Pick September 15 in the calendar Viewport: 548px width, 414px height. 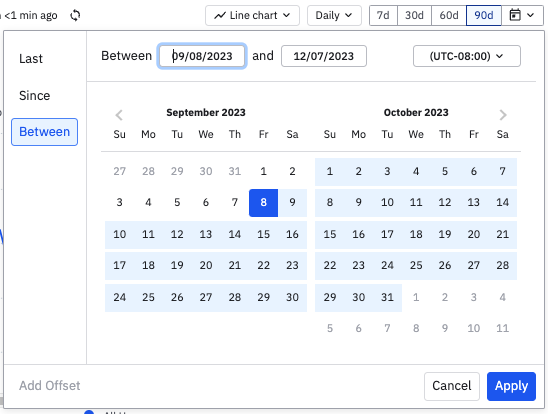click(264, 234)
